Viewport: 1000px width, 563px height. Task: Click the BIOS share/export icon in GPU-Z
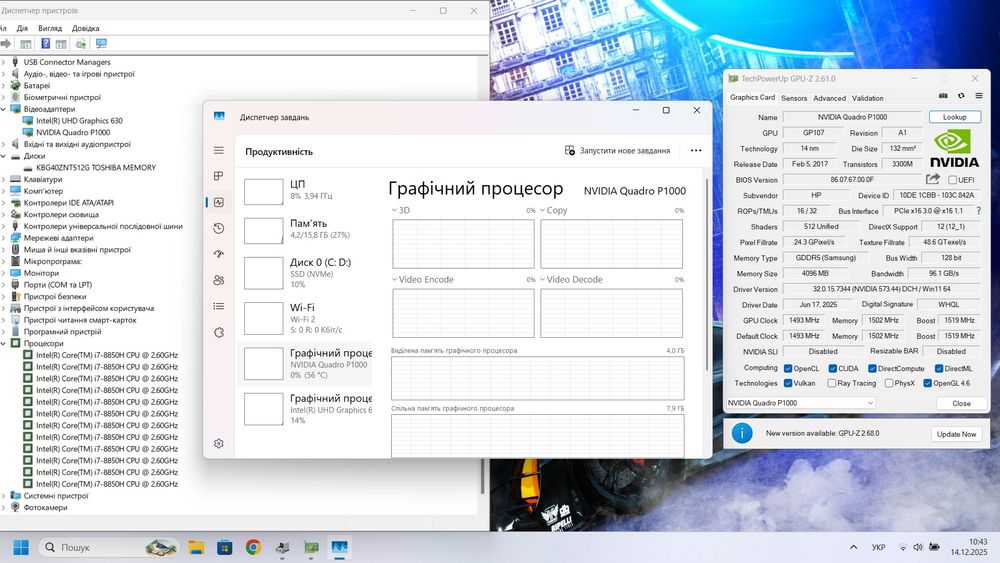pyautogui.click(x=933, y=179)
